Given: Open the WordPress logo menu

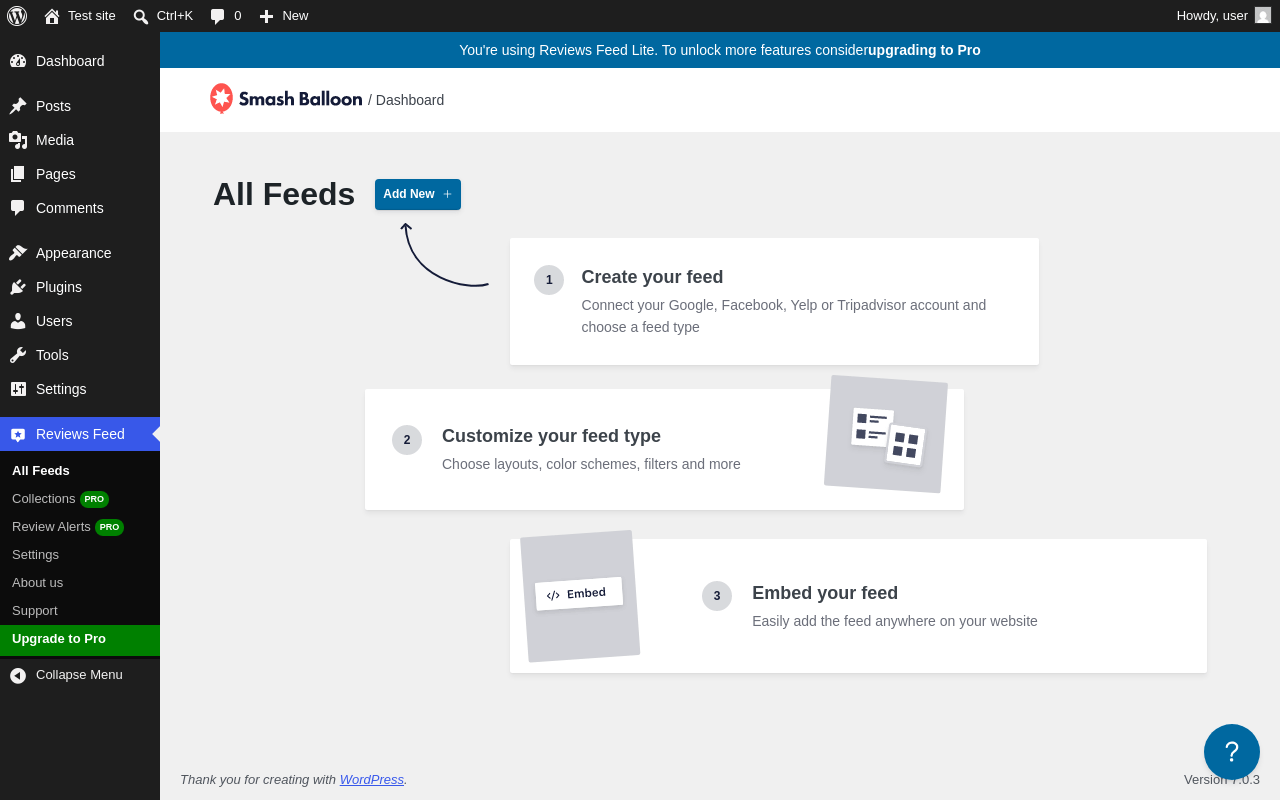Looking at the screenshot, I should coord(17,16).
